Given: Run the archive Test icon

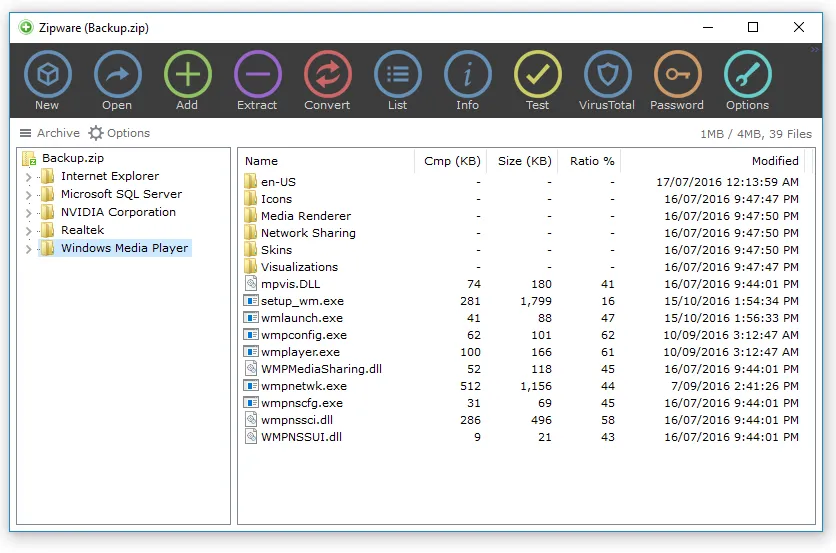Looking at the screenshot, I should click(x=537, y=75).
